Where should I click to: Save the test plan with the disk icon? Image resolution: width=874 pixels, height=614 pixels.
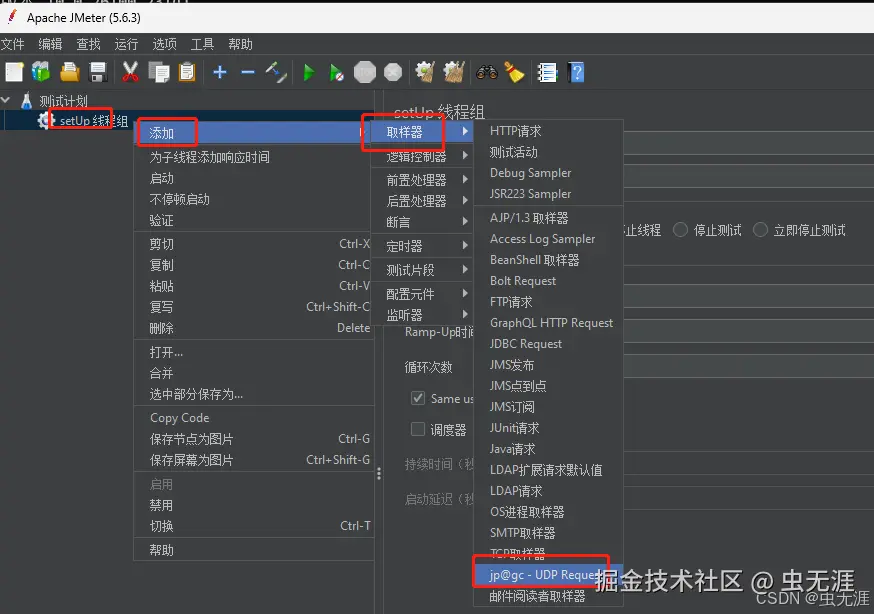point(95,71)
